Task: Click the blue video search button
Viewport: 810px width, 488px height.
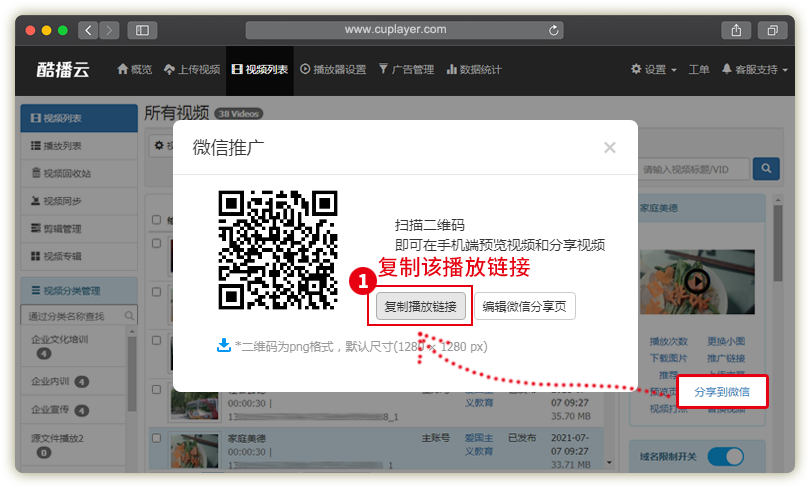Action: tap(766, 169)
